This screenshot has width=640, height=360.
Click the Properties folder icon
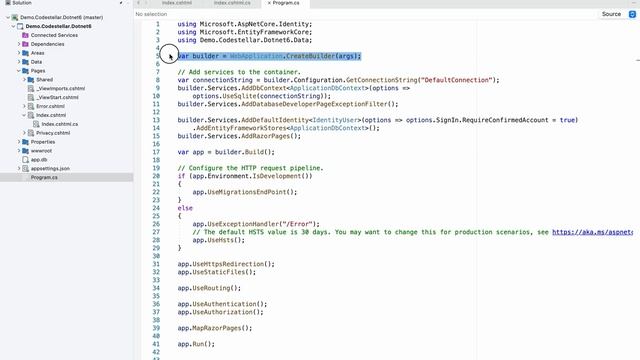pos(25,142)
